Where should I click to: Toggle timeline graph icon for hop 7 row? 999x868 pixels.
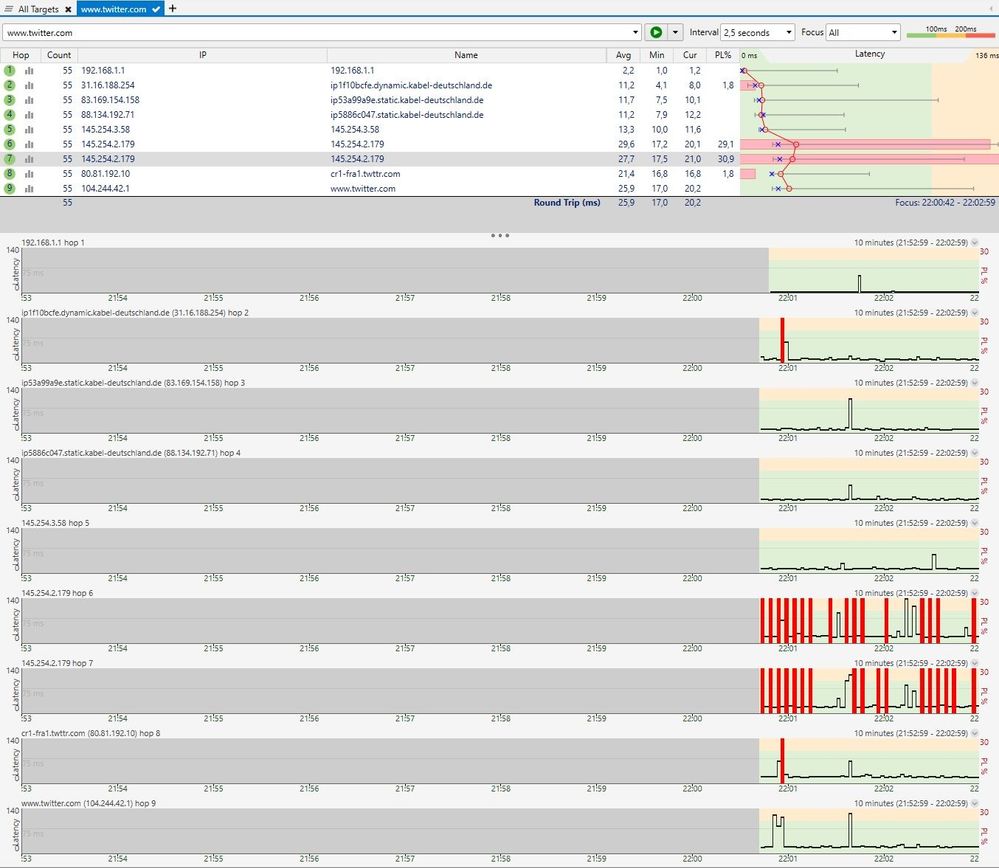[x=29, y=159]
